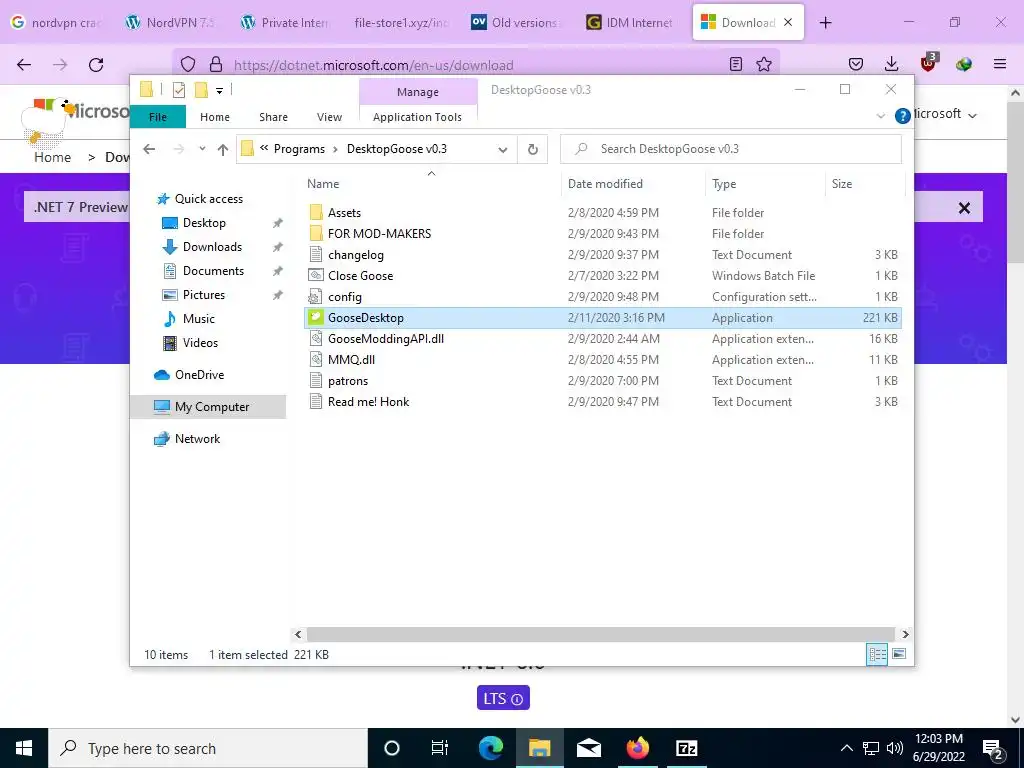Open address bar history dropdown
The image size is (1024, 768).
pos(503,150)
